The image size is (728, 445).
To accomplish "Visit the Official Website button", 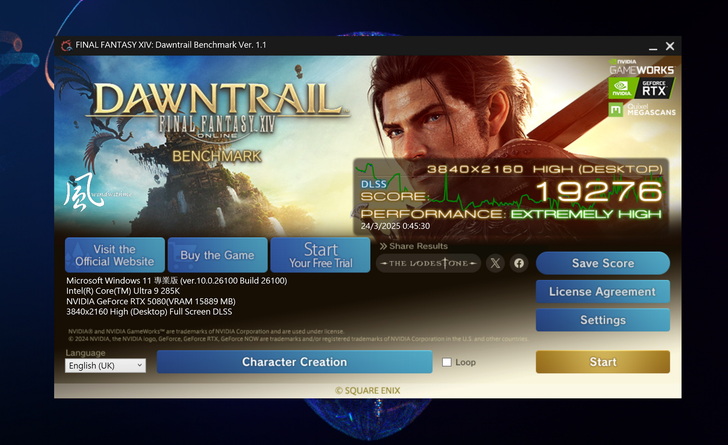I will point(115,255).
